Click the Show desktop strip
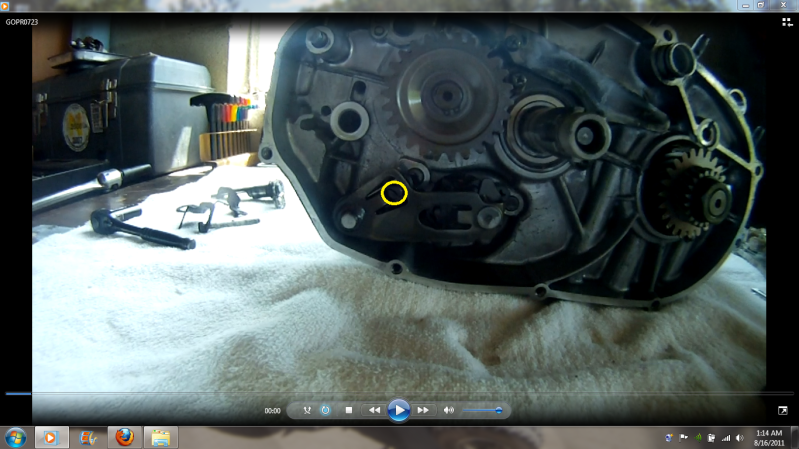Viewport: 799px width, 449px height. click(x=795, y=438)
